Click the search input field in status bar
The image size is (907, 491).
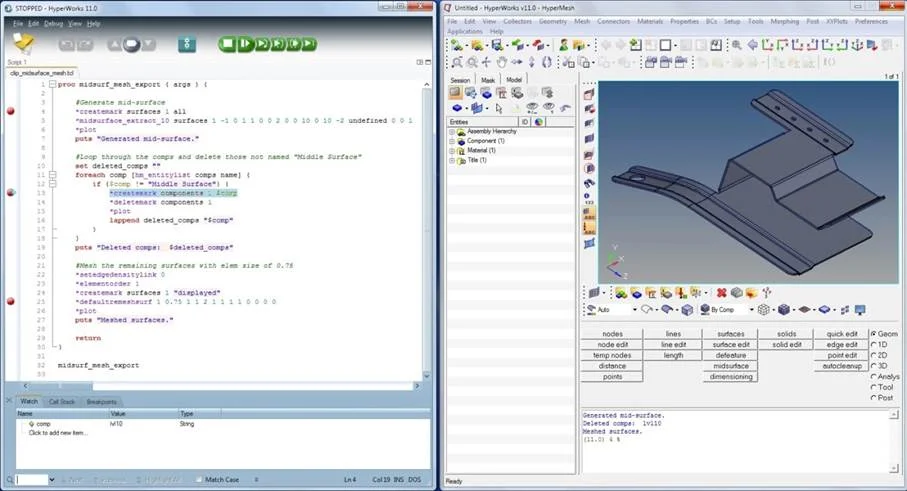click(30, 480)
